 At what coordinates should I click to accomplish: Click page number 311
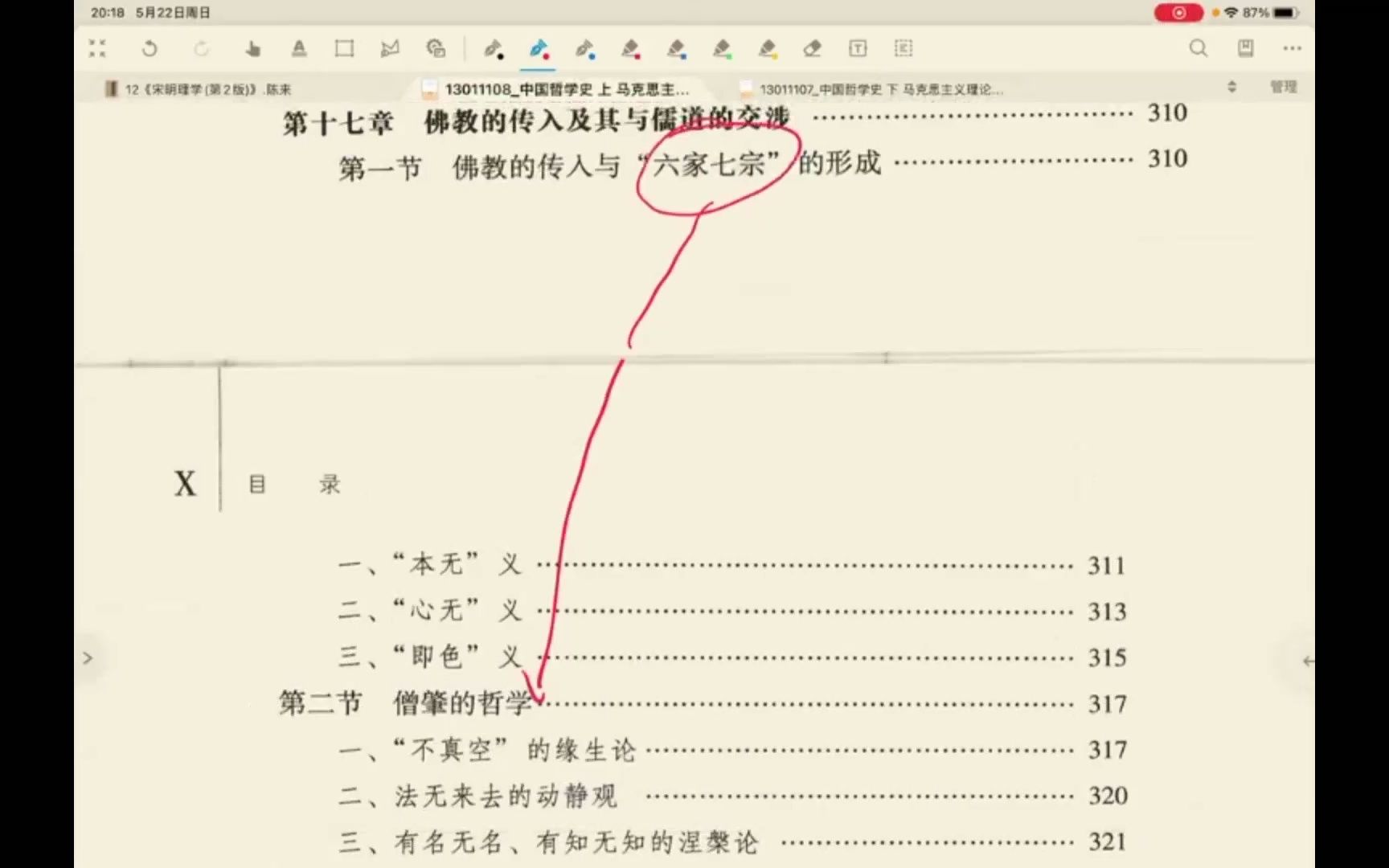1107,566
